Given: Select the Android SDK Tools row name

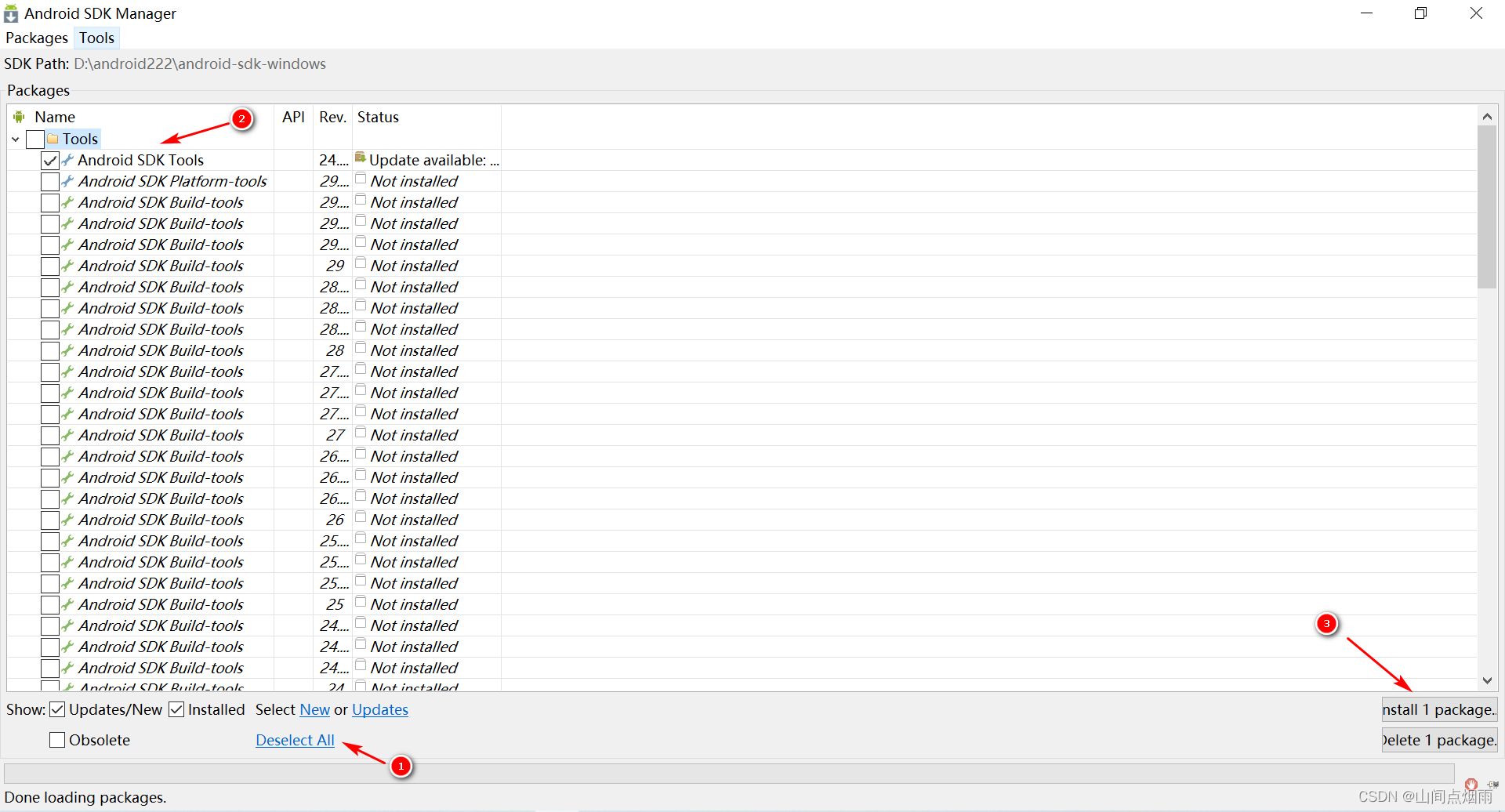Looking at the screenshot, I should click(140, 160).
